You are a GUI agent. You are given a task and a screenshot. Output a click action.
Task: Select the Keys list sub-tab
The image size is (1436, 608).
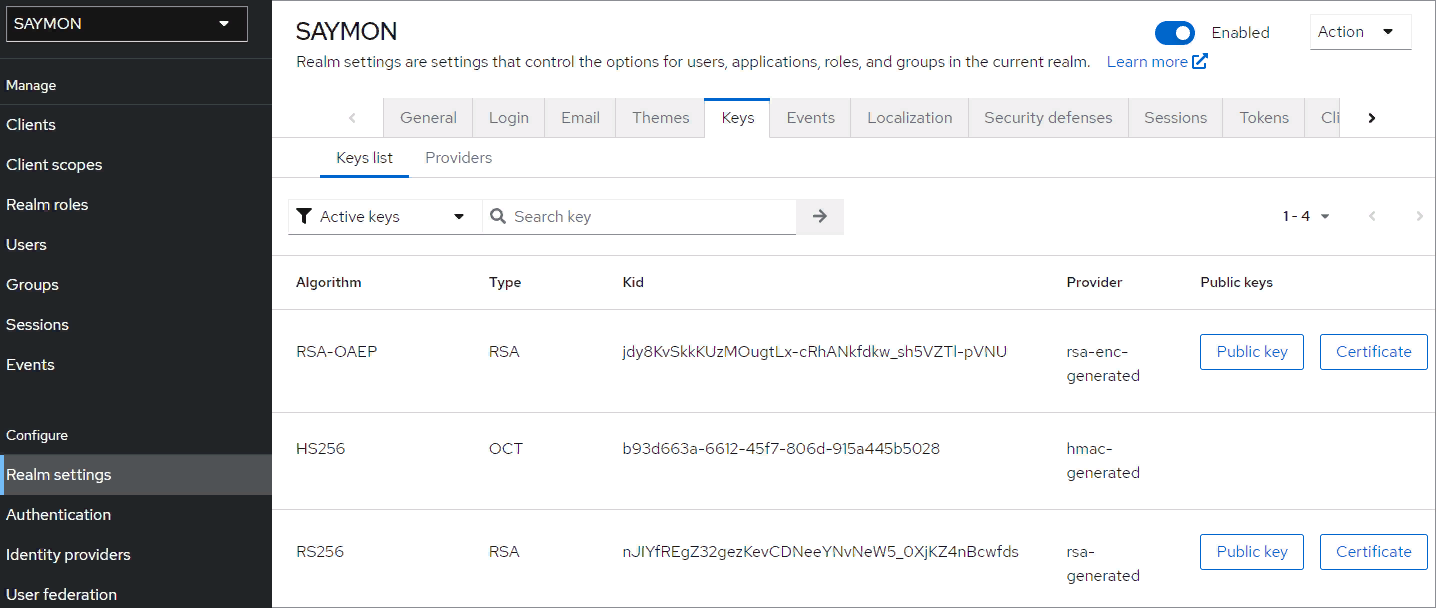(x=364, y=158)
